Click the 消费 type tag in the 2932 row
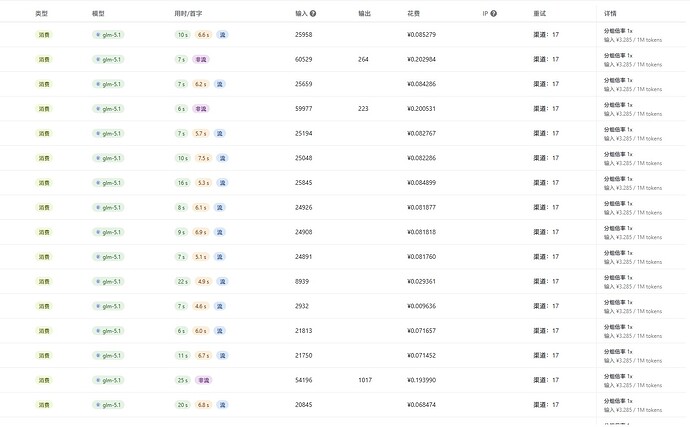 44,306
